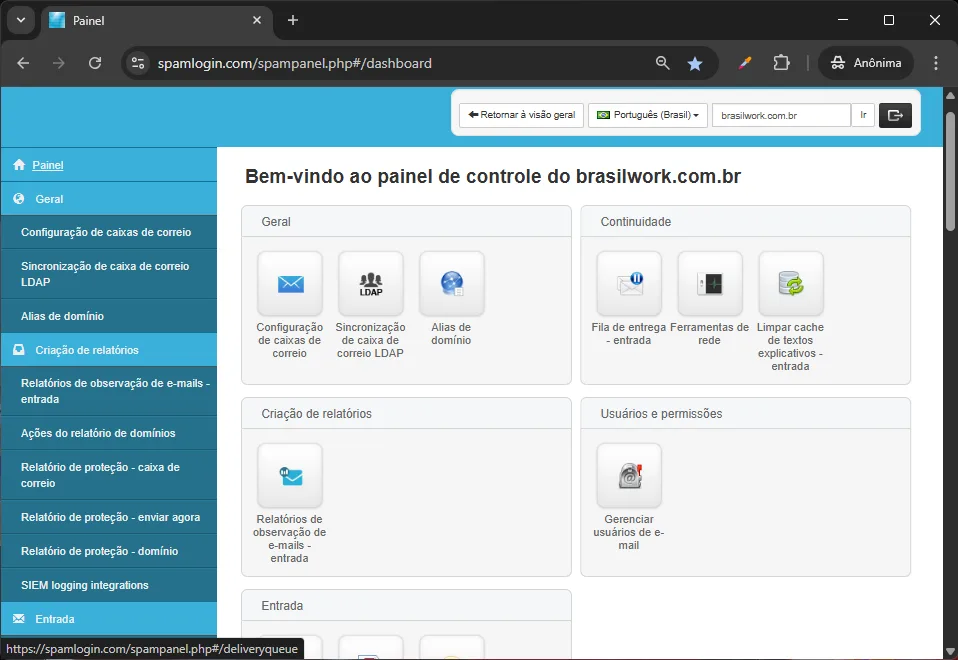Select Ações do relatório de domínios in sidebar
958x660 pixels.
point(109,433)
